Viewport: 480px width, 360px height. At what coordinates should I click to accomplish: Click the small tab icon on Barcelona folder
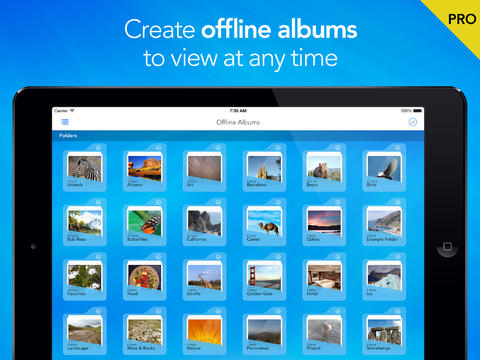click(278, 148)
